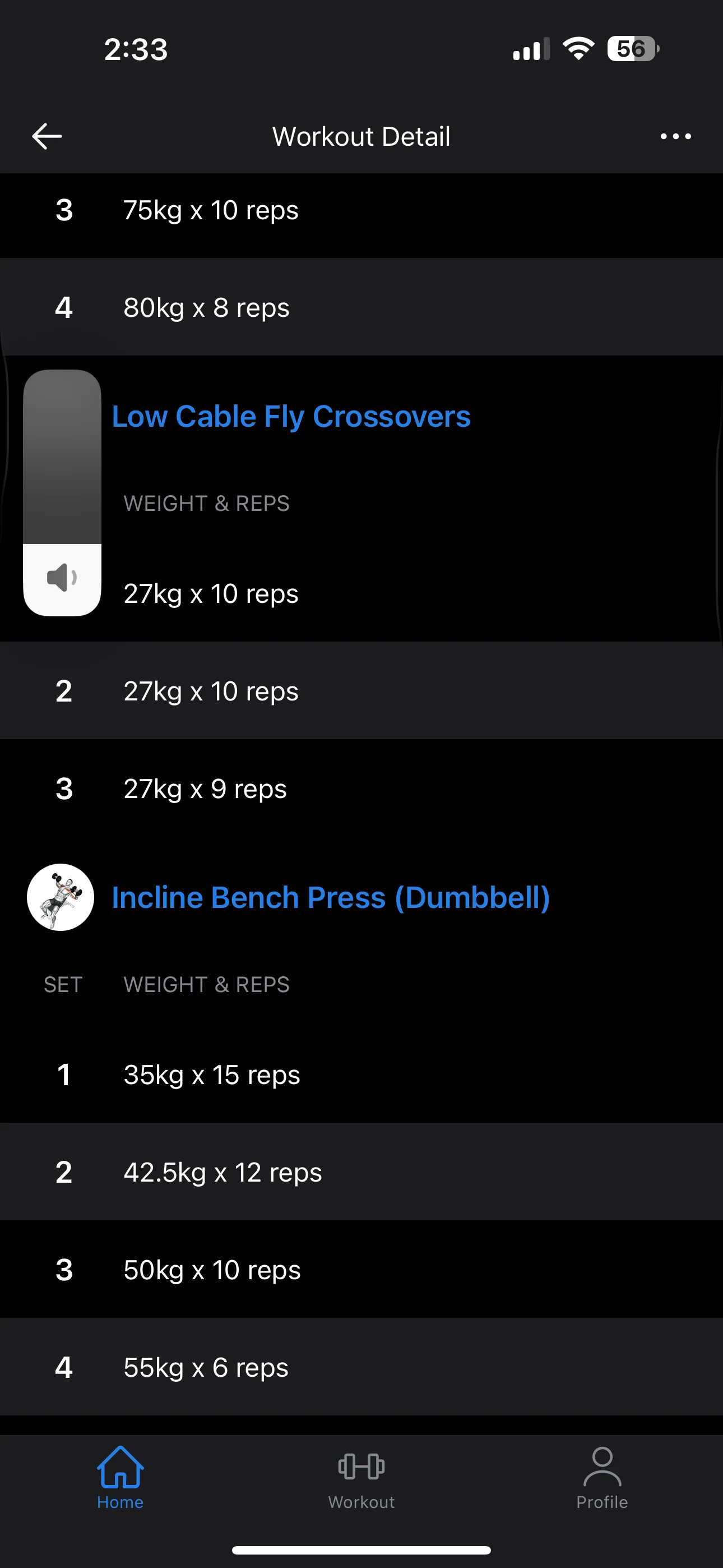Viewport: 723px width, 1568px height.
Task: Open Incline Bench Press (Dumbbell) exercise link
Action: pyautogui.click(x=331, y=898)
